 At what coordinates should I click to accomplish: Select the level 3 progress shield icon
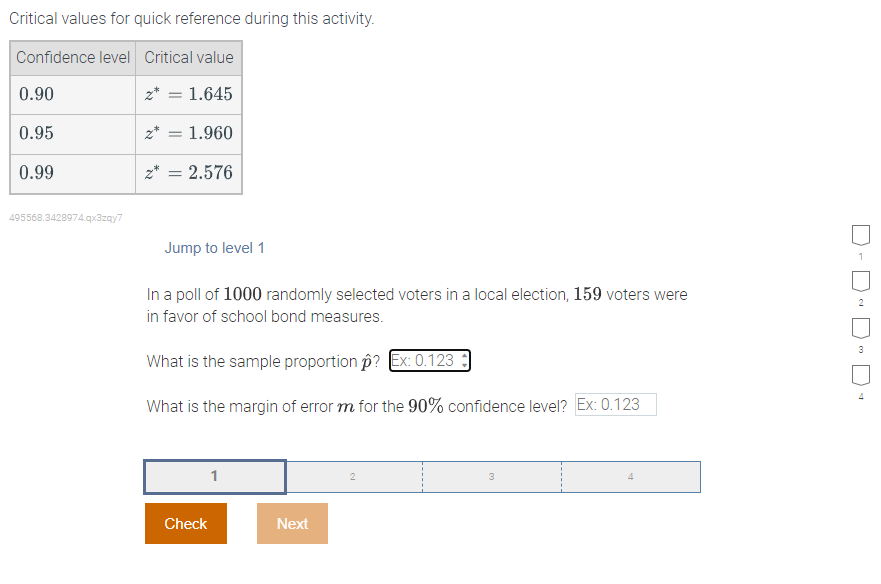pos(860,327)
